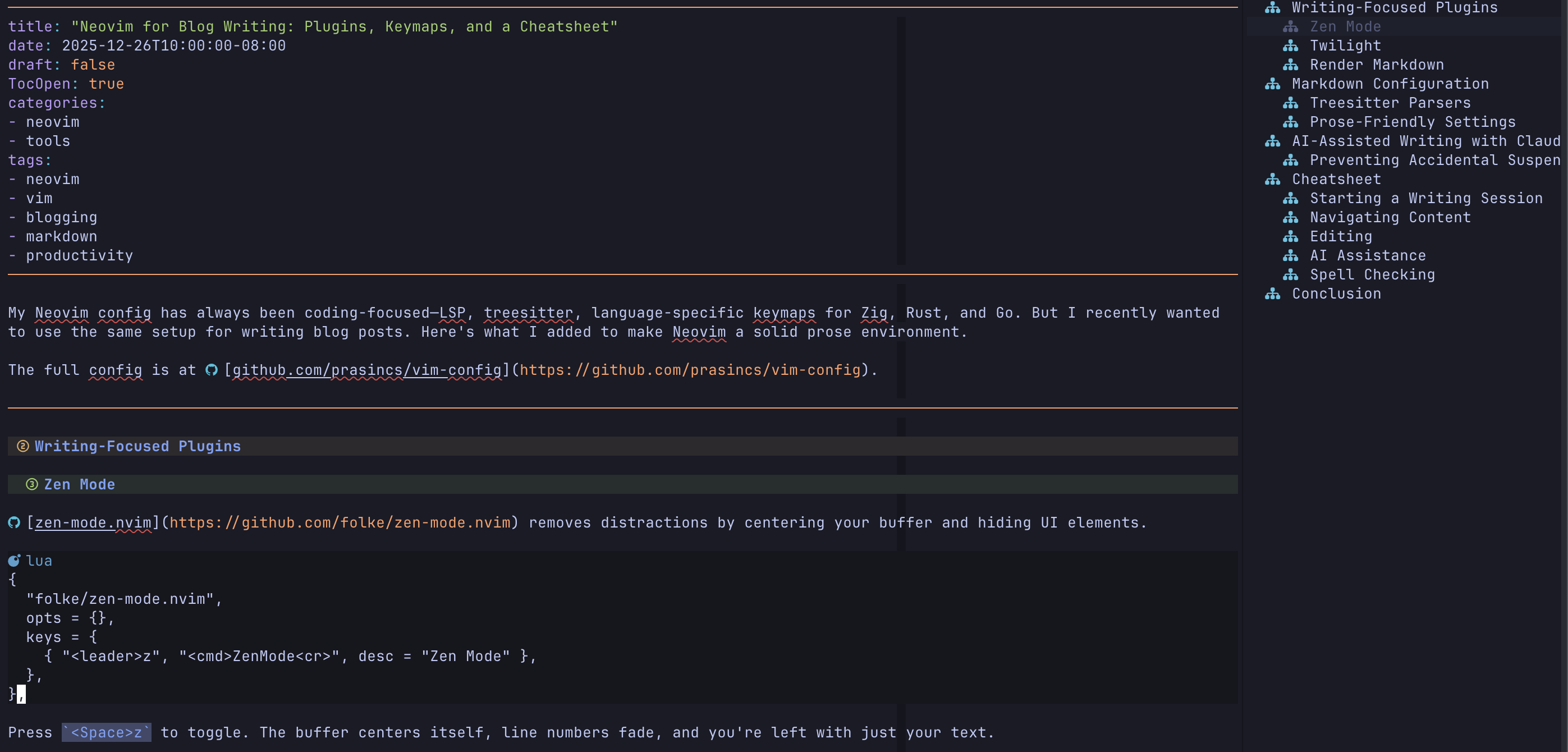Screen dimensions: 1568x752
Task: Open the github.com/prasincs/vim-config link
Action: tap(364, 370)
